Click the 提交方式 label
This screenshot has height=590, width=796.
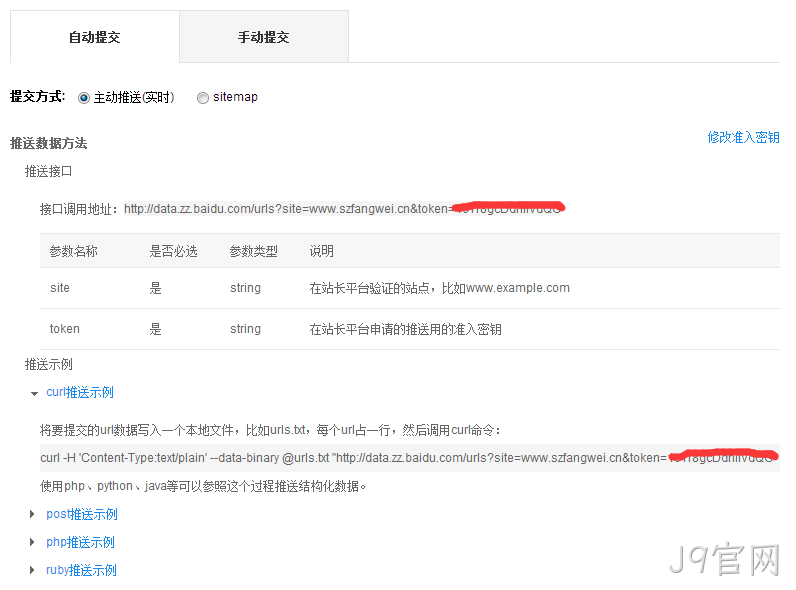(x=38, y=96)
